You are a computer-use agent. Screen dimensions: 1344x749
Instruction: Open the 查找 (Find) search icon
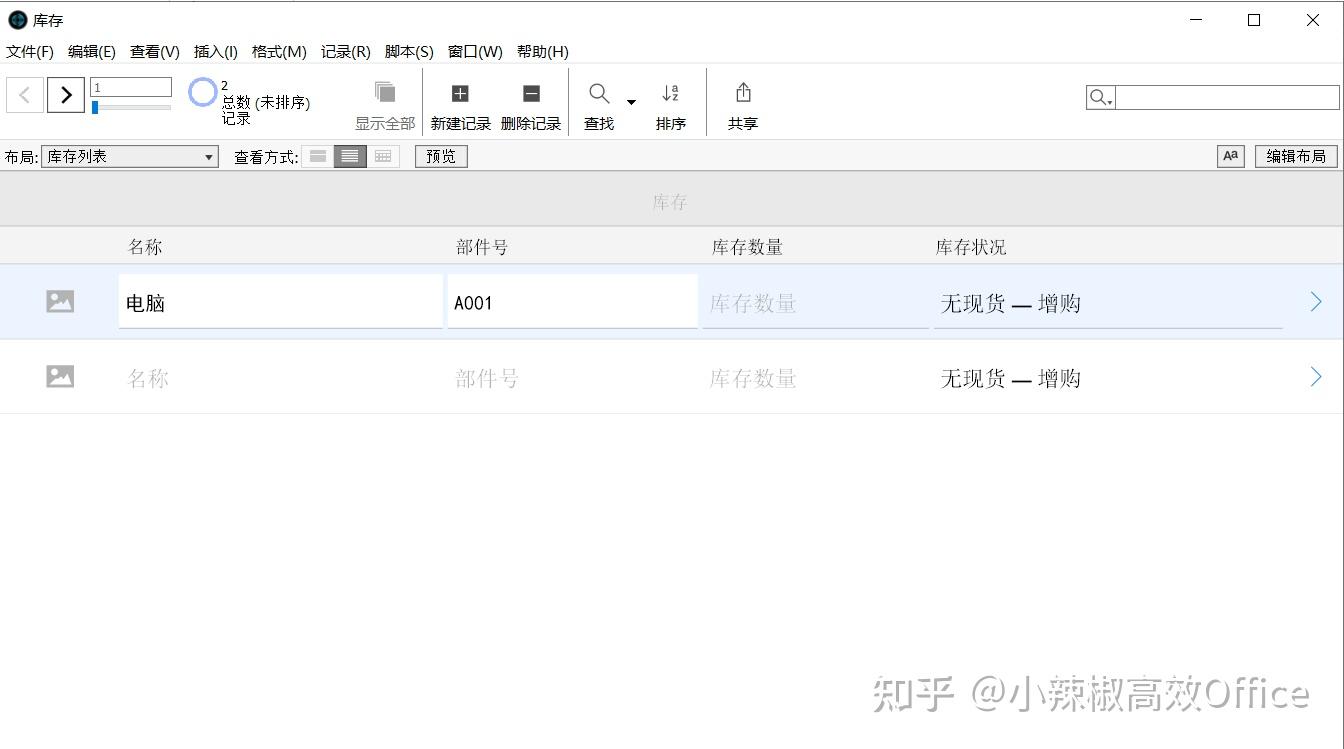click(598, 93)
